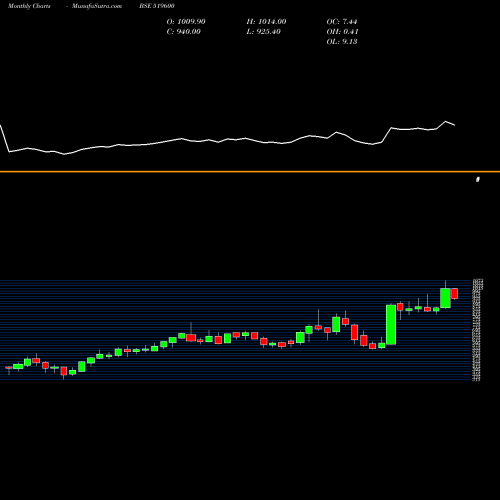Select the open value 'O: 1009.90'
Image resolution: width=500 pixels, height=500 pixels.
pos(186,22)
